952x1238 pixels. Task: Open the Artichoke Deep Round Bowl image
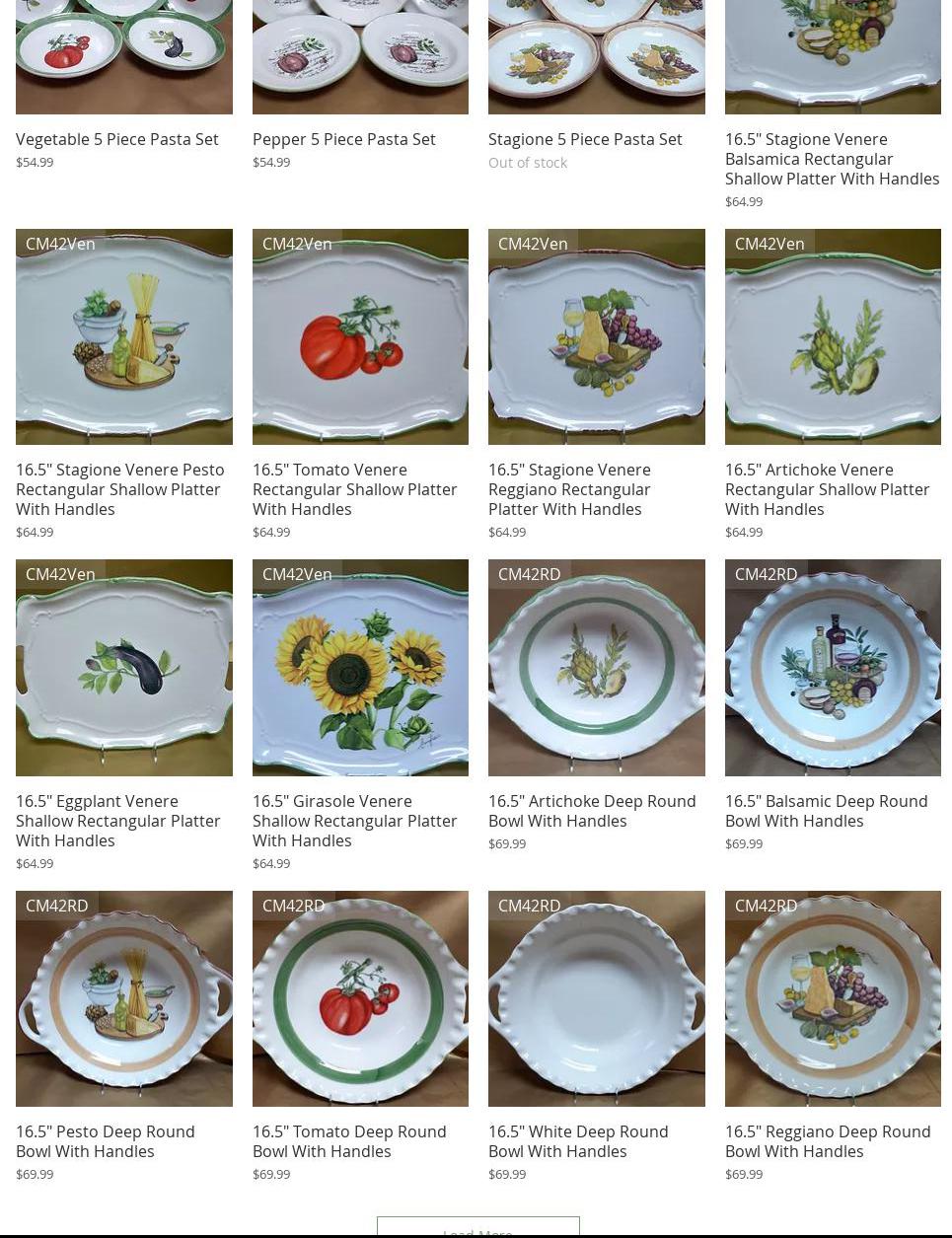[x=597, y=668]
